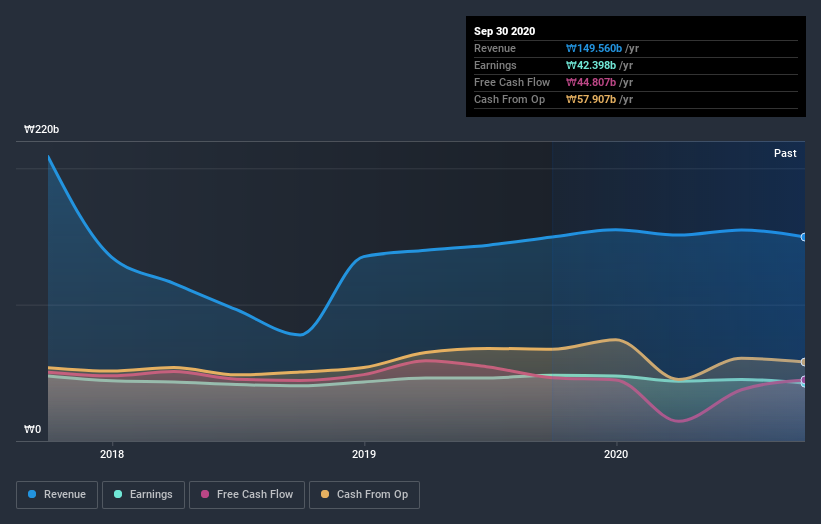Click the 2019 x-axis label
Image resolution: width=821 pixels, height=524 pixels.
[364, 454]
